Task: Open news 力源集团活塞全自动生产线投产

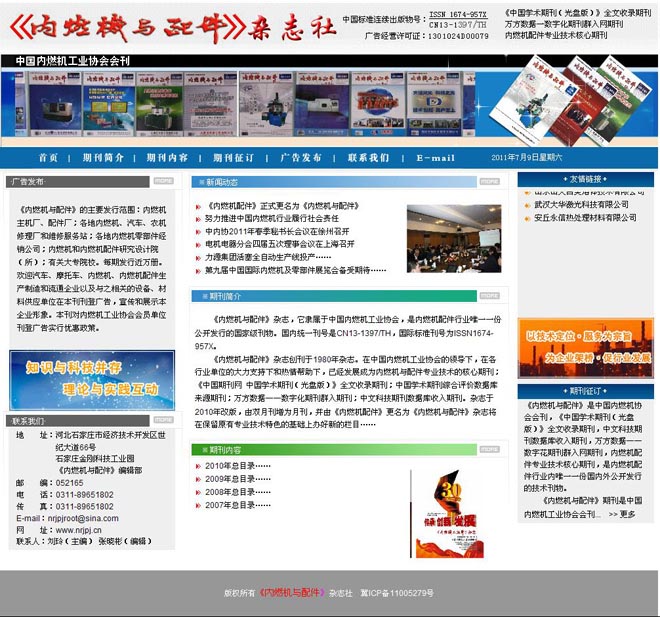Action: pyautogui.click(x=268, y=257)
